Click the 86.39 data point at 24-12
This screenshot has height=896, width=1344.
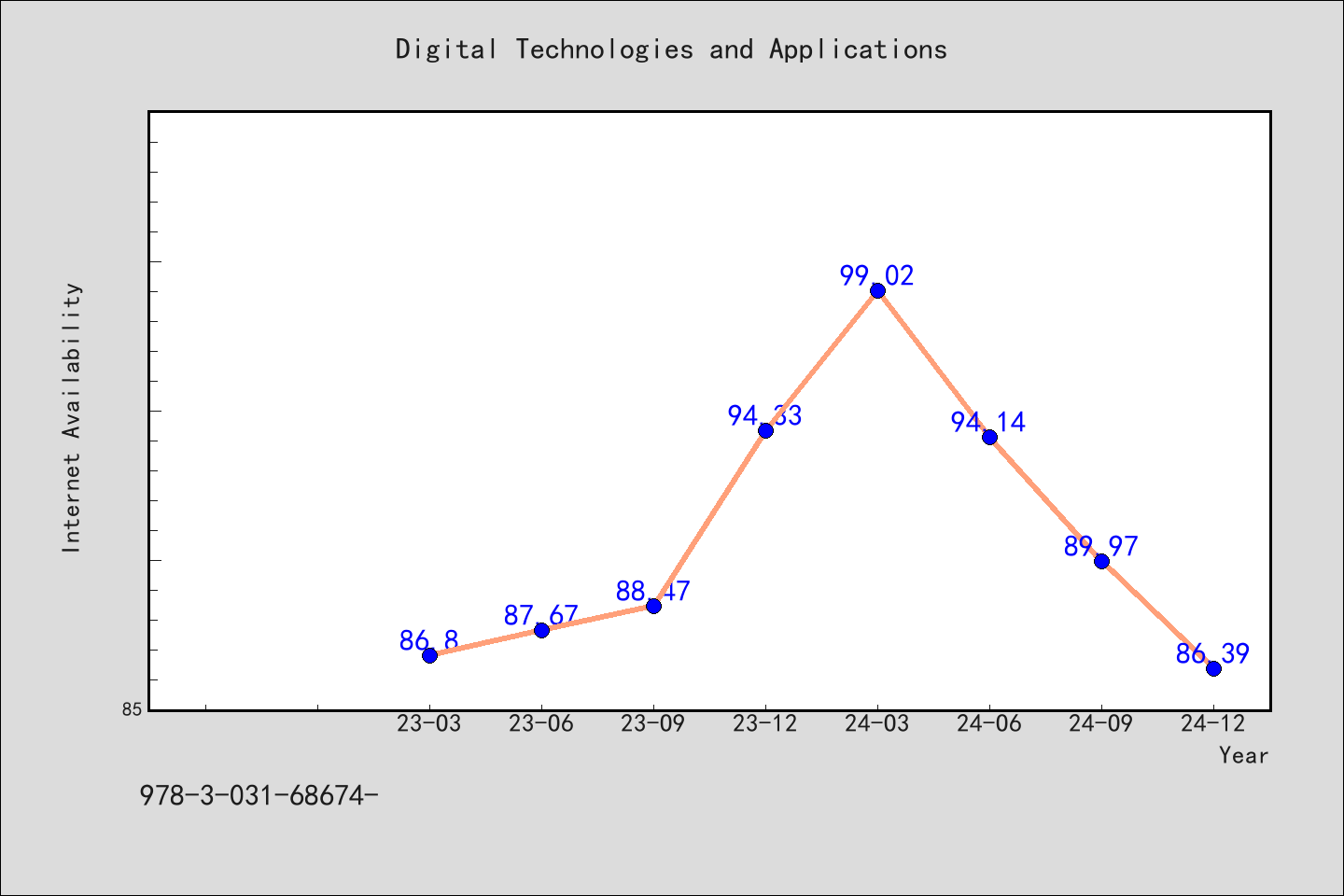click(x=1213, y=668)
